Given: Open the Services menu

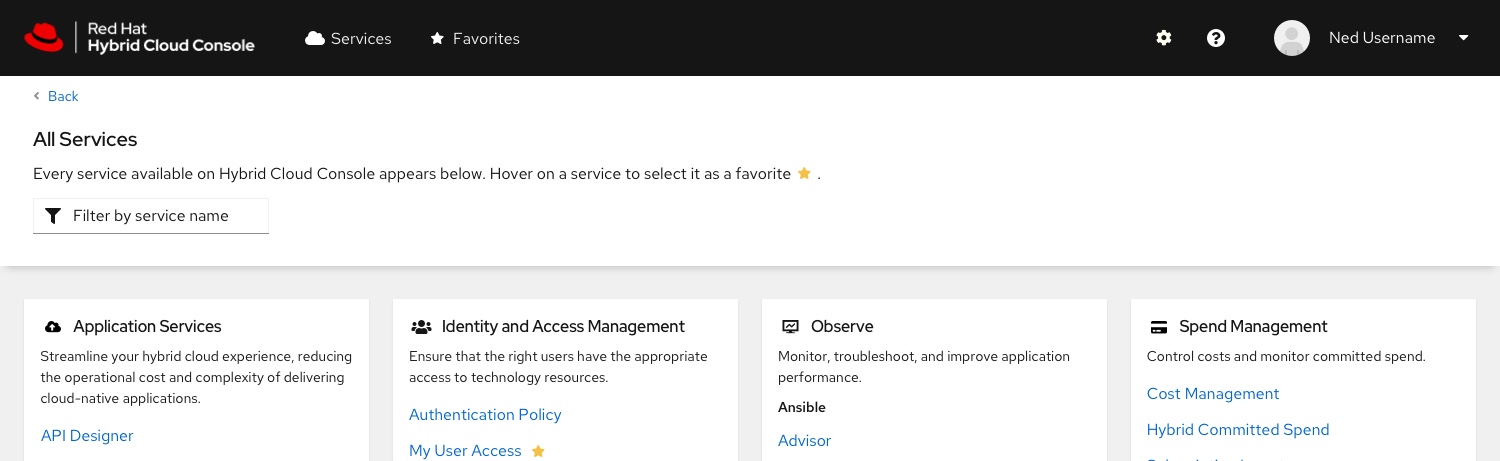Looking at the screenshot, I should pos(349,38).
